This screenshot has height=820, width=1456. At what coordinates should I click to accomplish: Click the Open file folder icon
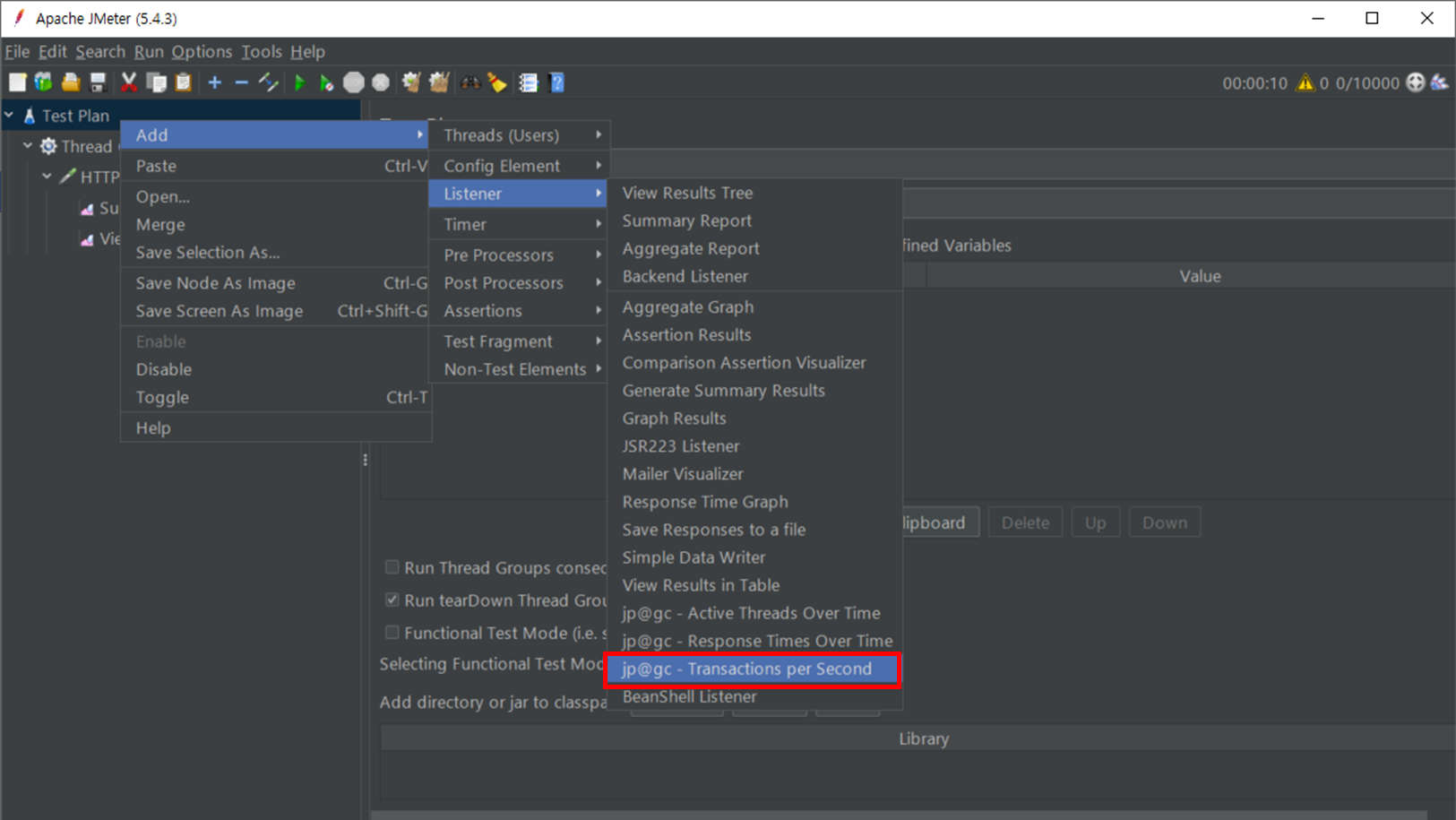(x=71, y=82)
